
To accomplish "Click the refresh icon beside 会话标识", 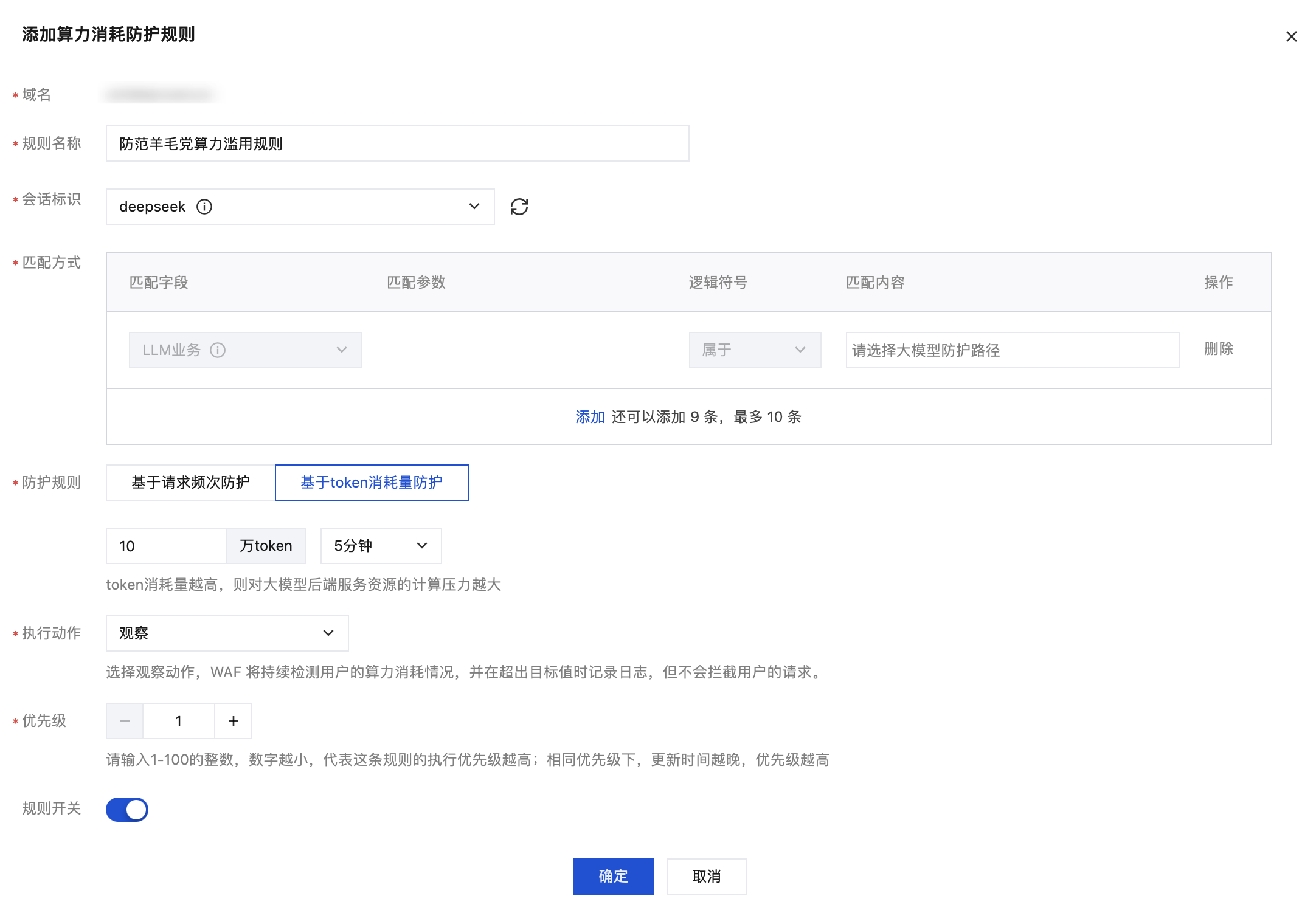I will point(519,207).
